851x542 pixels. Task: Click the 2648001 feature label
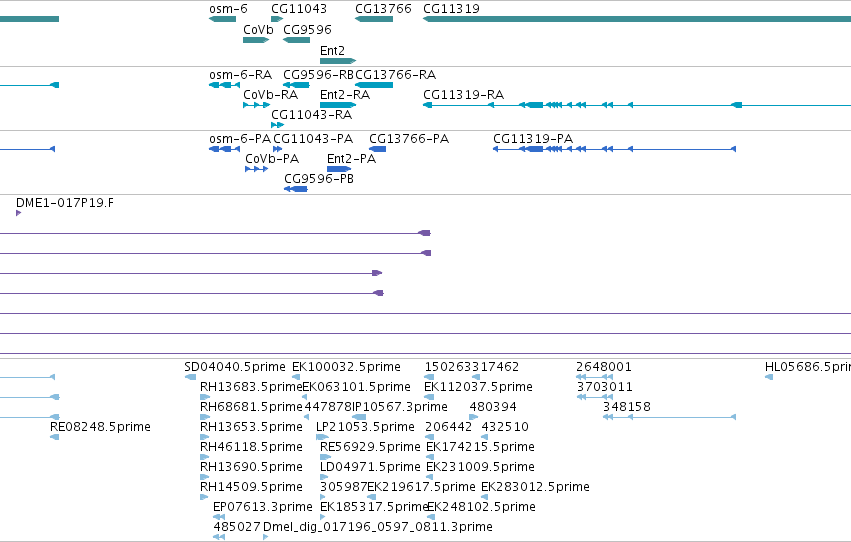tap(604, 367)
